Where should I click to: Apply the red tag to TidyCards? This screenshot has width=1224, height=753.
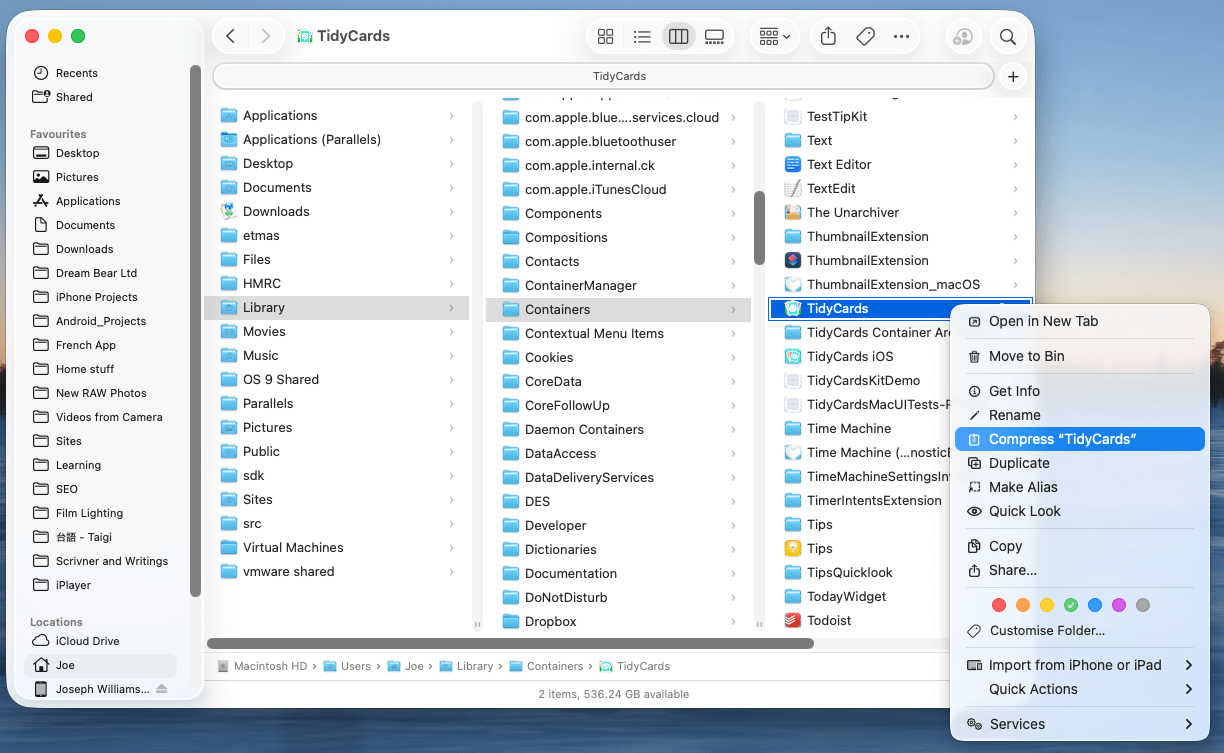[x=998, y=604]
